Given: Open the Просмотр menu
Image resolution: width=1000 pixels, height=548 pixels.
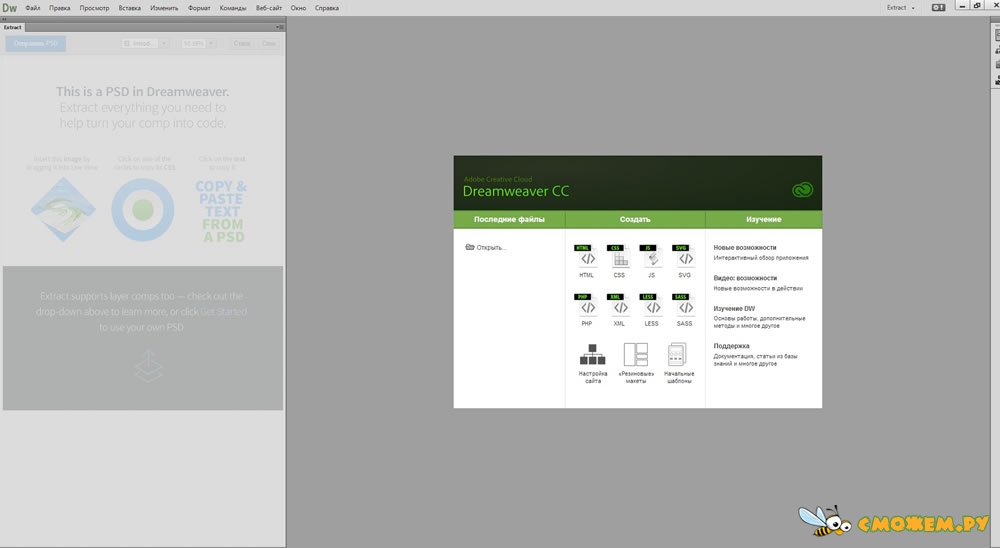Looking at the screenshot, I should (94, 8).
